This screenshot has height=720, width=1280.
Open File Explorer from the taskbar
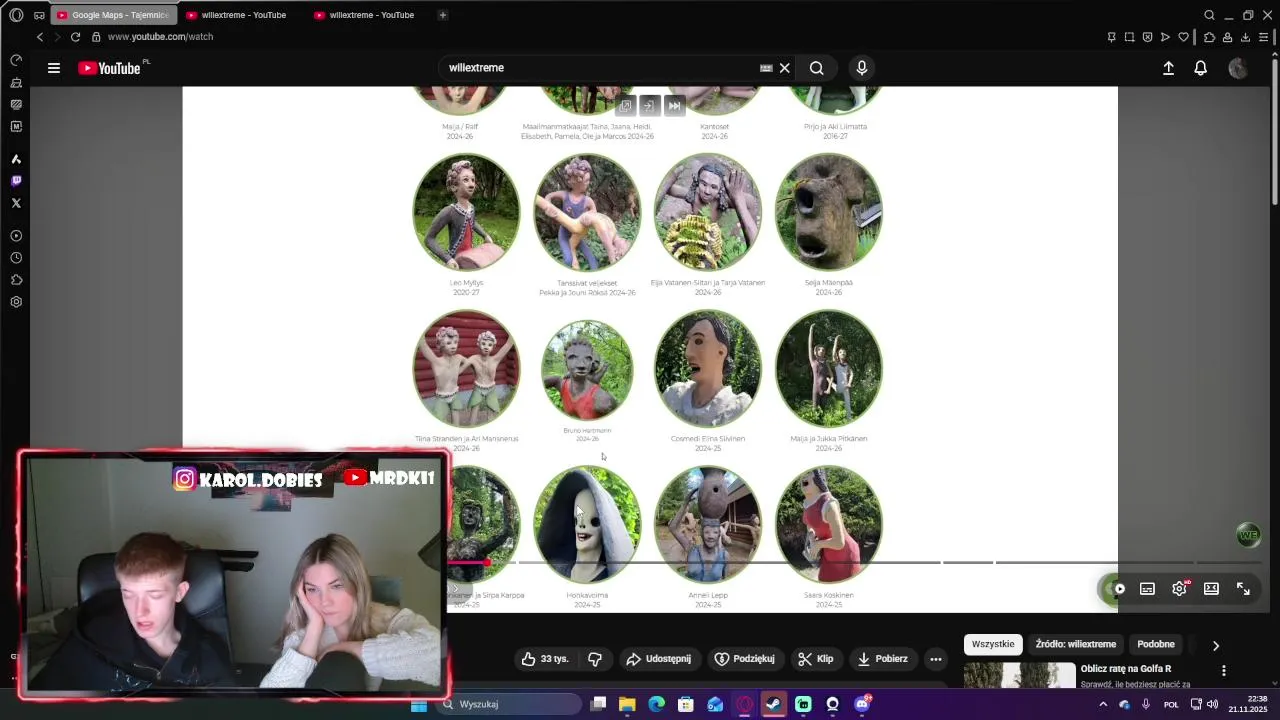[x=627, y=704]
